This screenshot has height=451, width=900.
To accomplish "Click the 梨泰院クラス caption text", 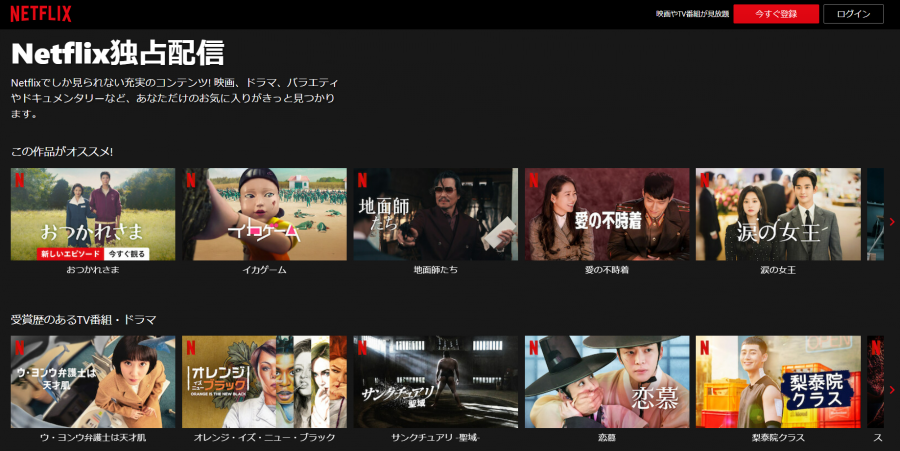I will (x=778, y=437).
